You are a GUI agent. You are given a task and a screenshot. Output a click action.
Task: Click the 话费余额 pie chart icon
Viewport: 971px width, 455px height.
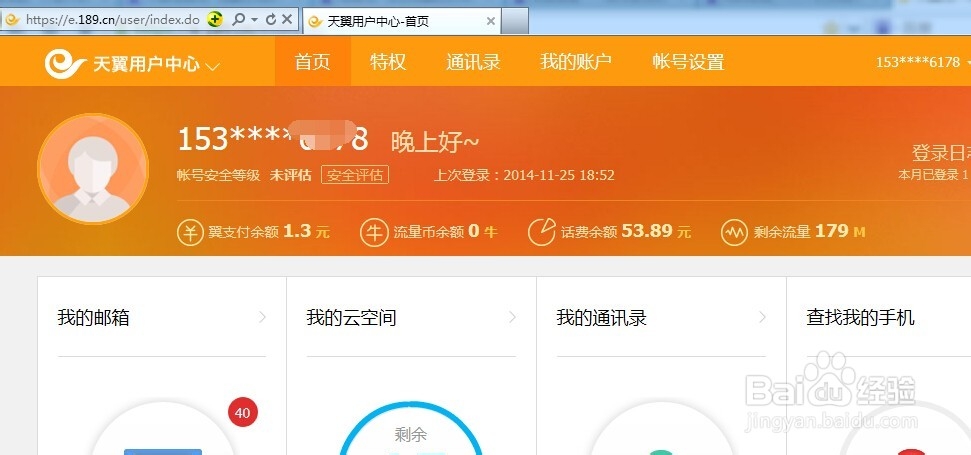point(541,233)
